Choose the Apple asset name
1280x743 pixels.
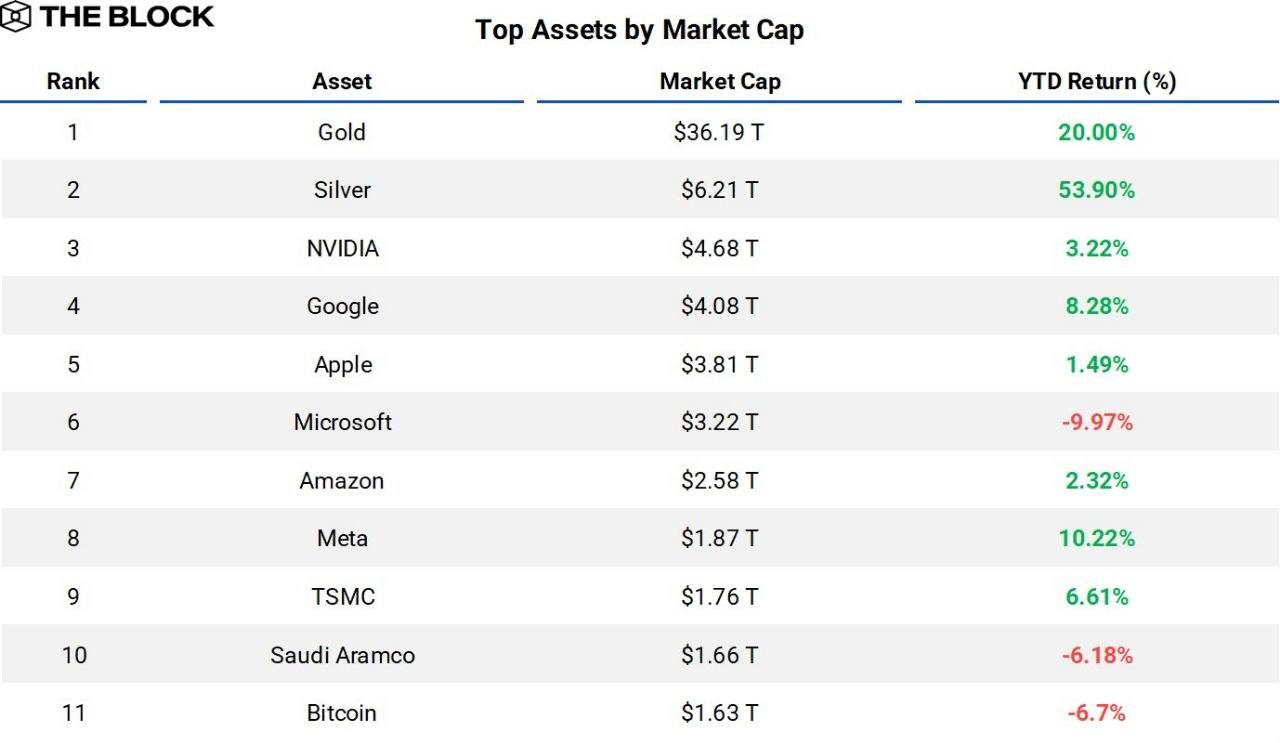click(x=342, y=364)
